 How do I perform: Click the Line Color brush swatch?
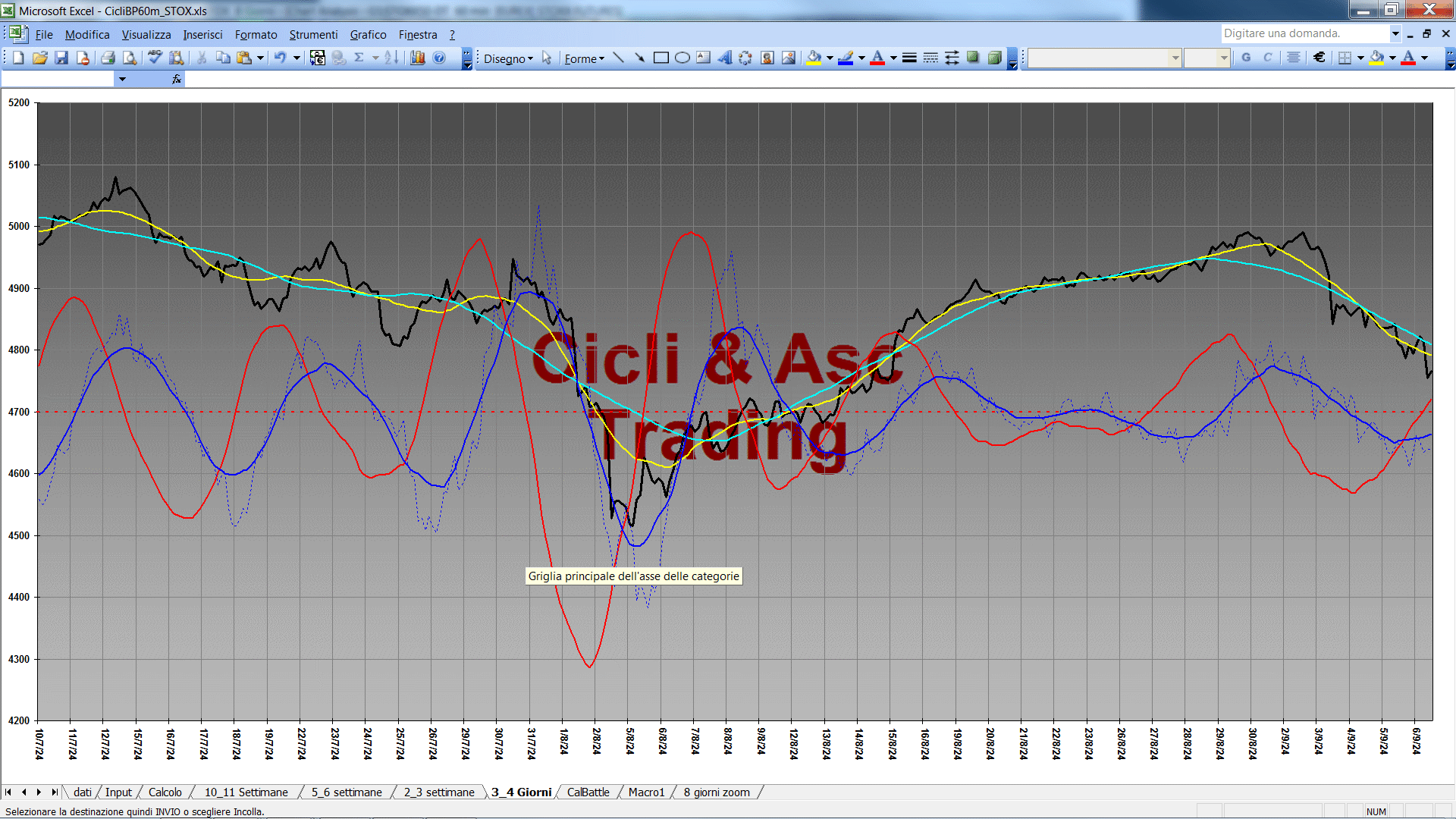point(846,58)
